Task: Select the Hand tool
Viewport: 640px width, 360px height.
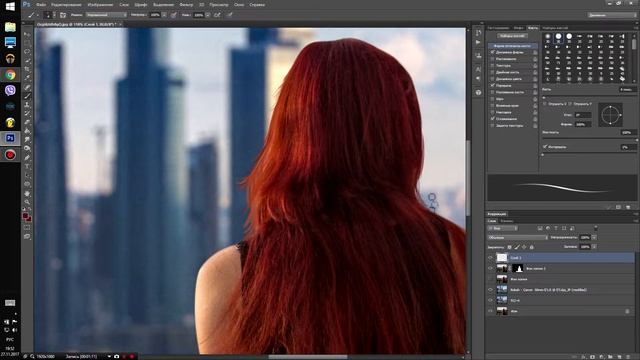Action: coord(27,193)
